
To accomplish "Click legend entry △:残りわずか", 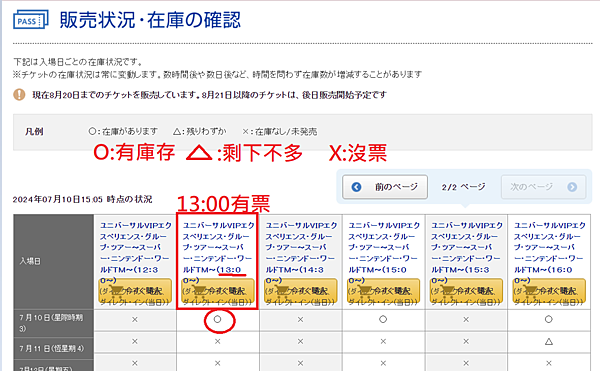I will tap(199, 132).
